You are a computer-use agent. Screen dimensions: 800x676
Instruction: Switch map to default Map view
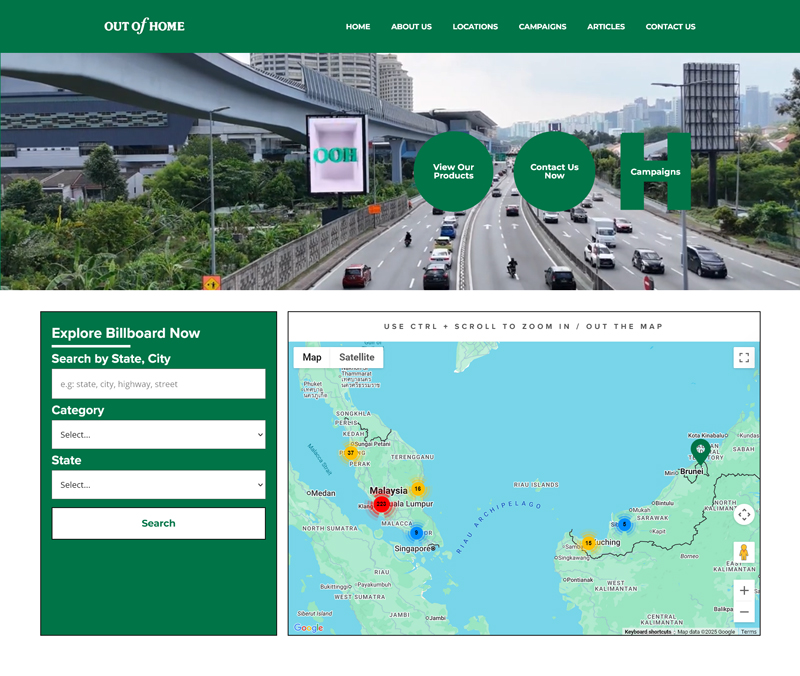[312, 357]
